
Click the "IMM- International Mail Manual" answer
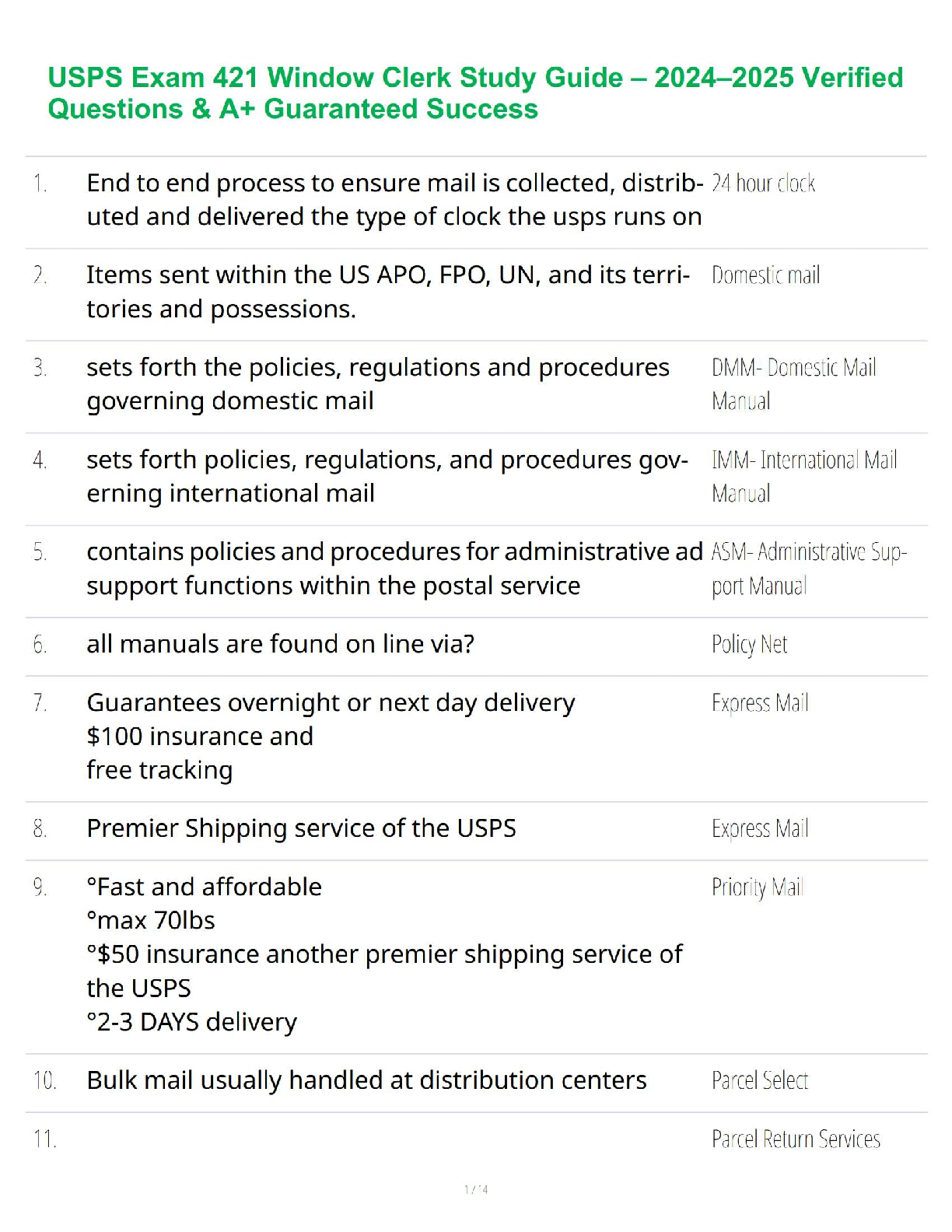(803, 476)
